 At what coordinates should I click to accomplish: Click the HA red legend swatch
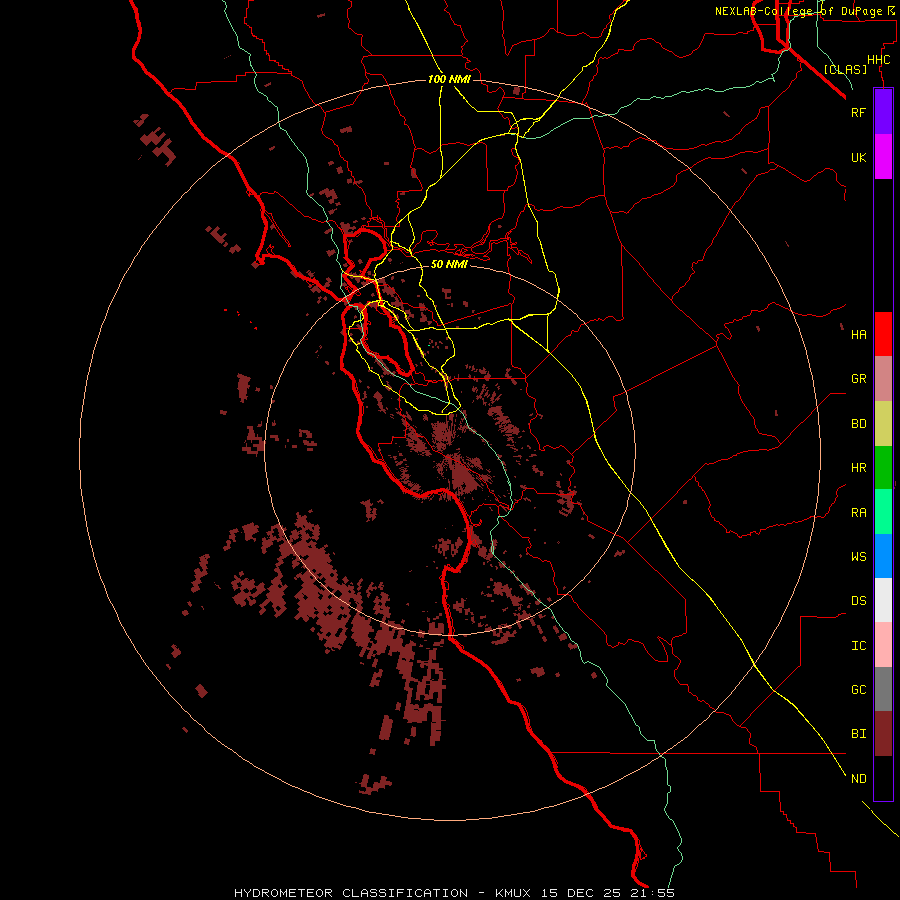click(x=883, y=334)
